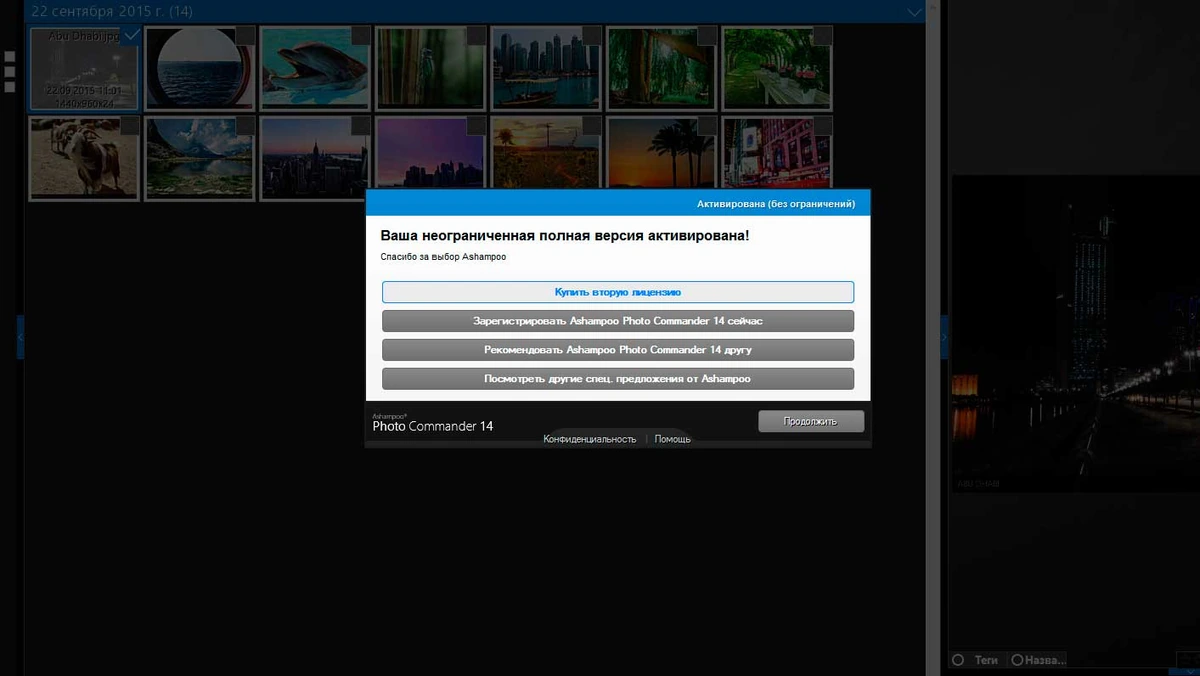Viewport: 1200px width, 676px height.
Task: Check the green garden arbor photo checkbox
Action: pos(823,36)
